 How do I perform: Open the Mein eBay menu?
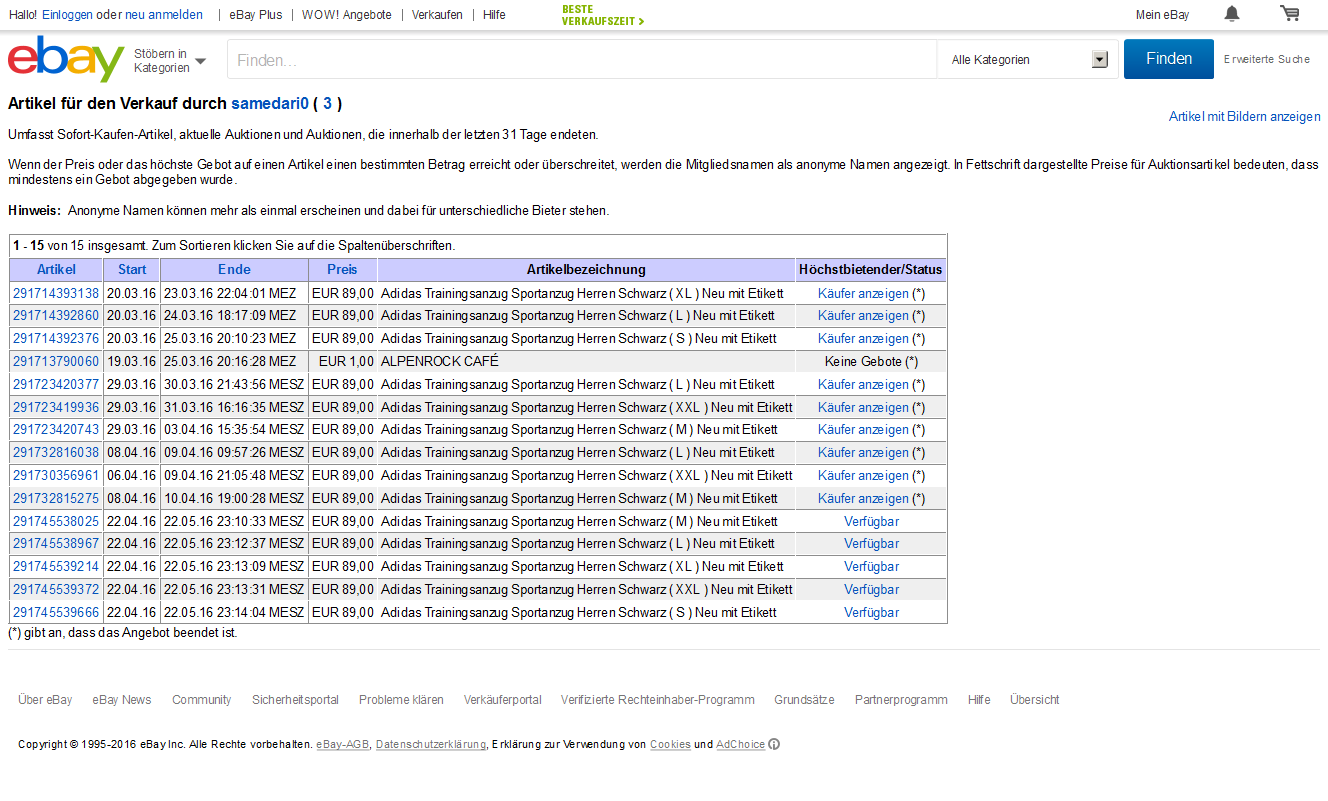pyautogui.click(x=1163, y=15)
